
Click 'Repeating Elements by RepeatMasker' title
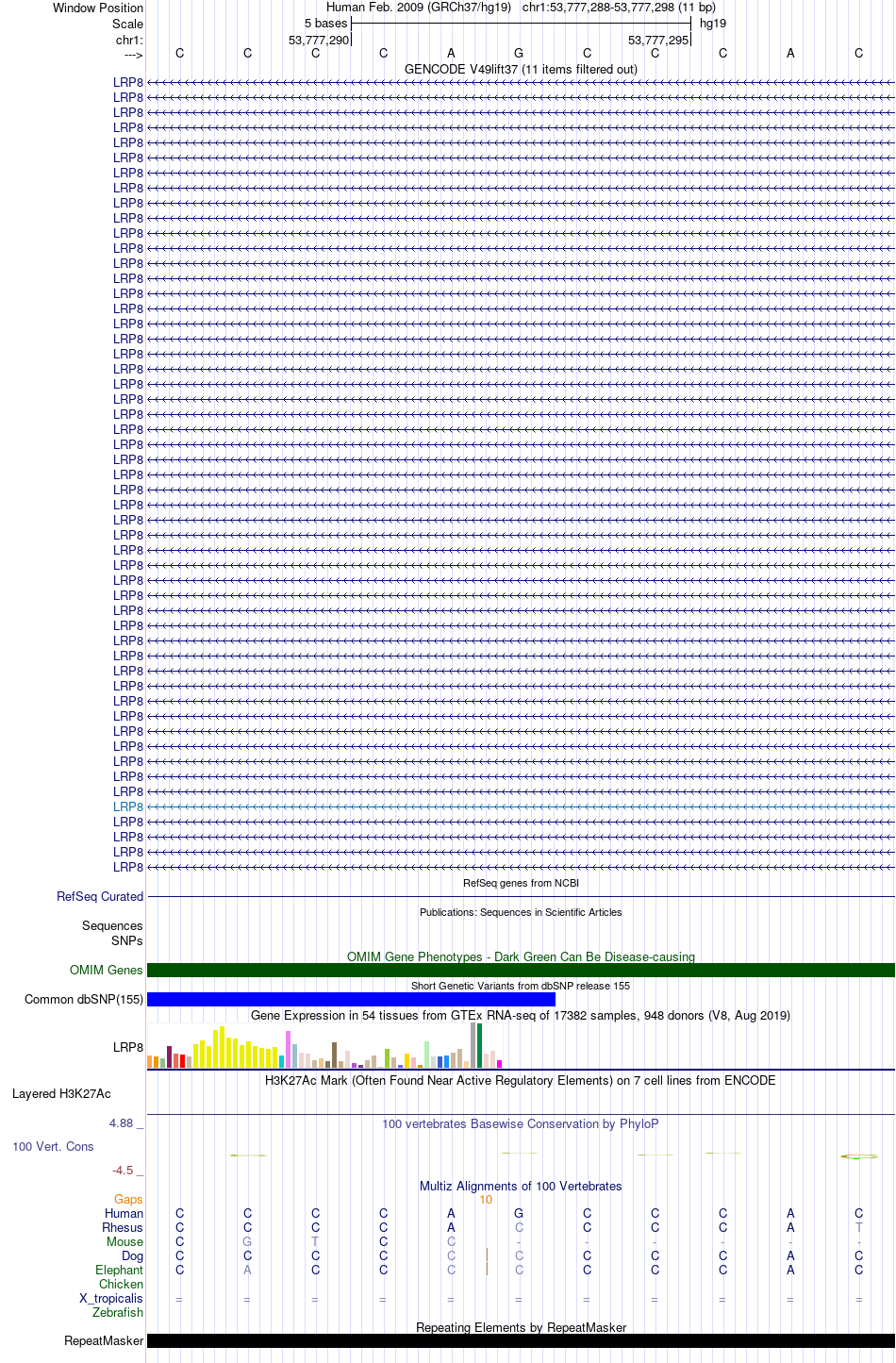(521, 1327)
